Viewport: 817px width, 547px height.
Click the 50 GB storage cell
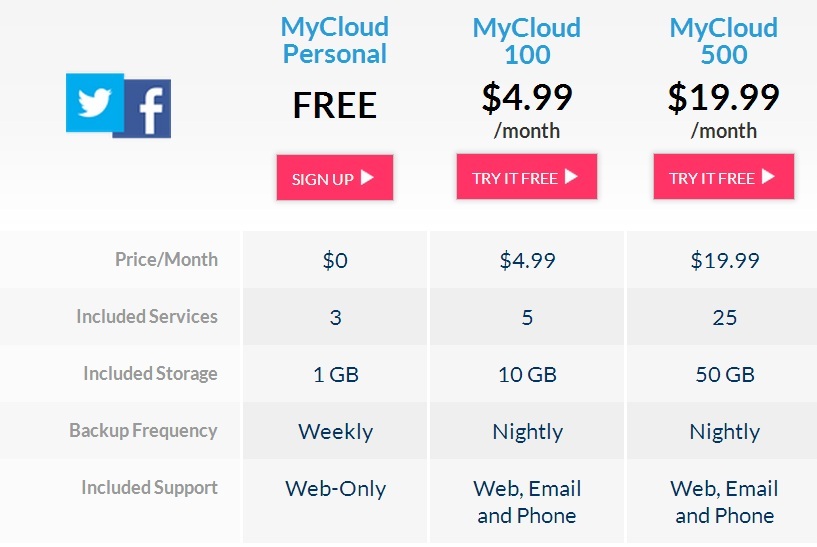point(725,375)
